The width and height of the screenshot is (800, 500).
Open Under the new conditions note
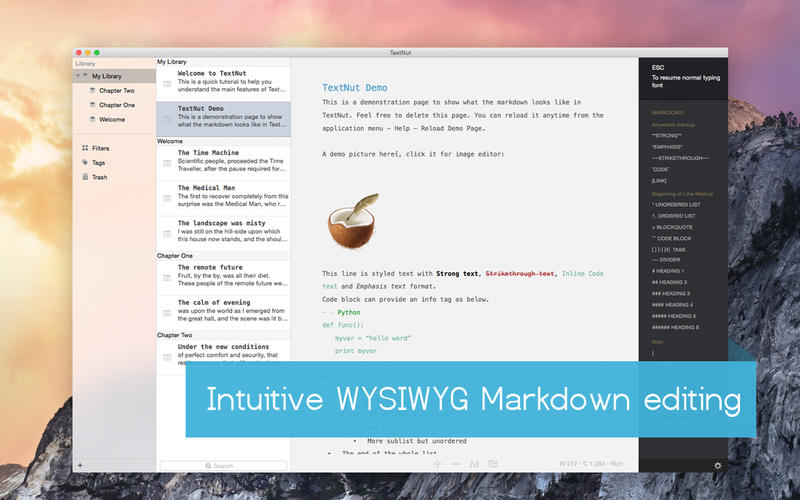223,356
